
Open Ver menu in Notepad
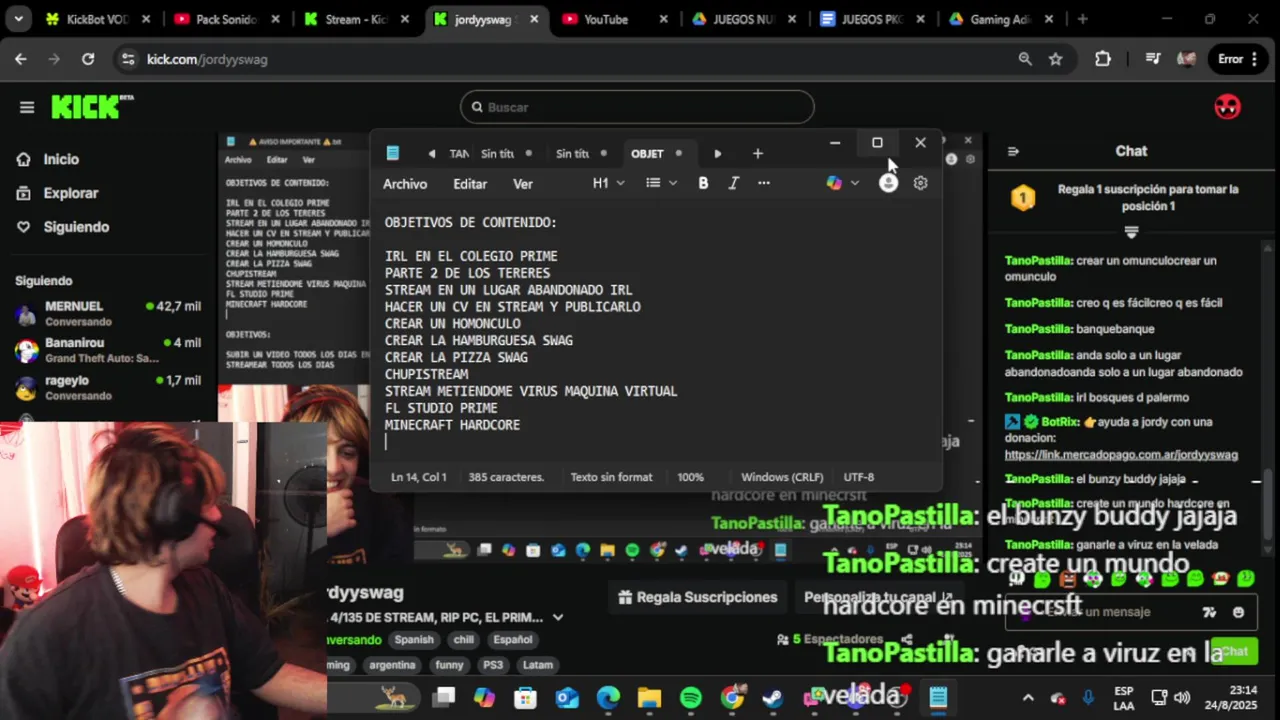pyautogui.click(x=523, y=184)
